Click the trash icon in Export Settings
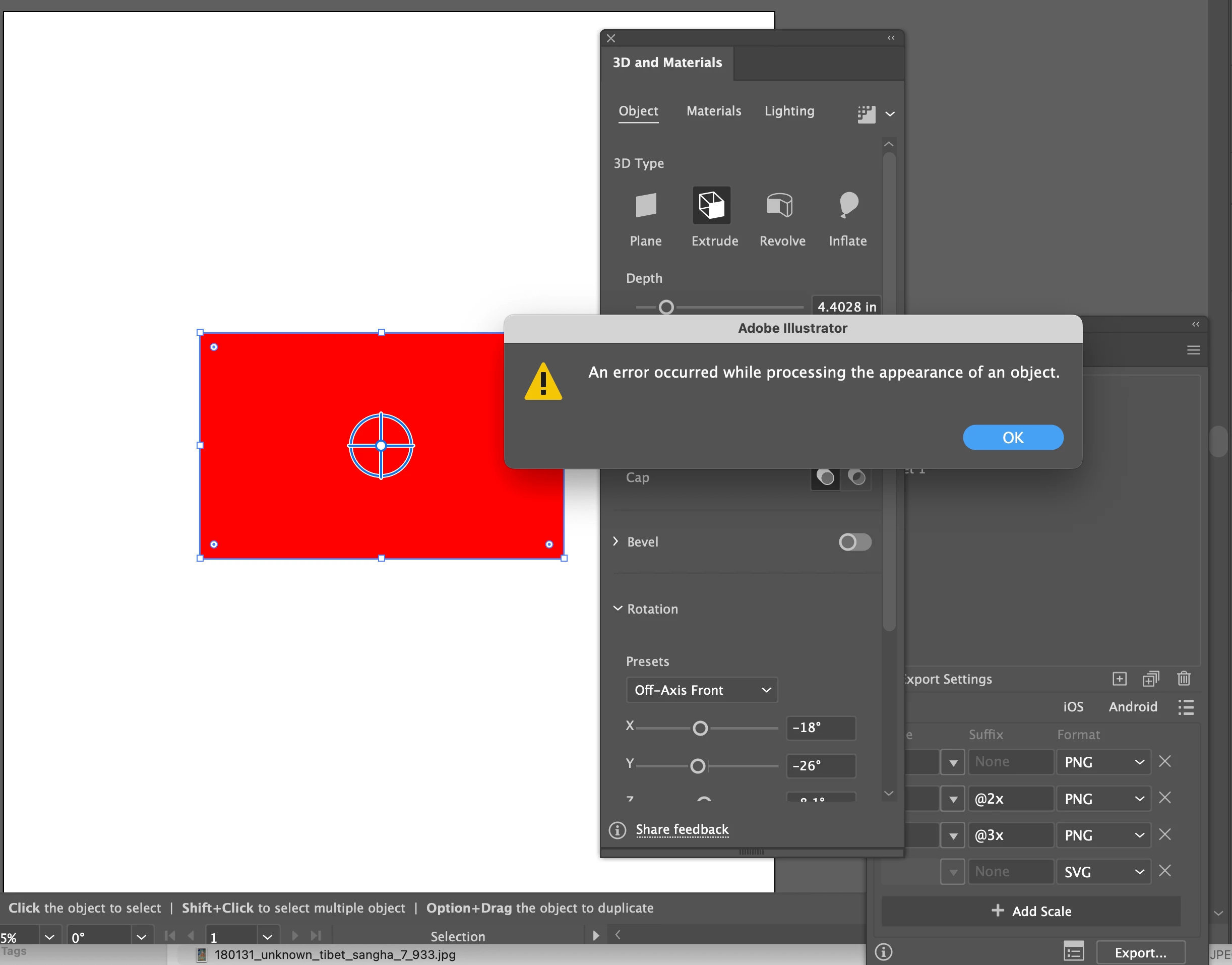 (x=1184, y=678)
